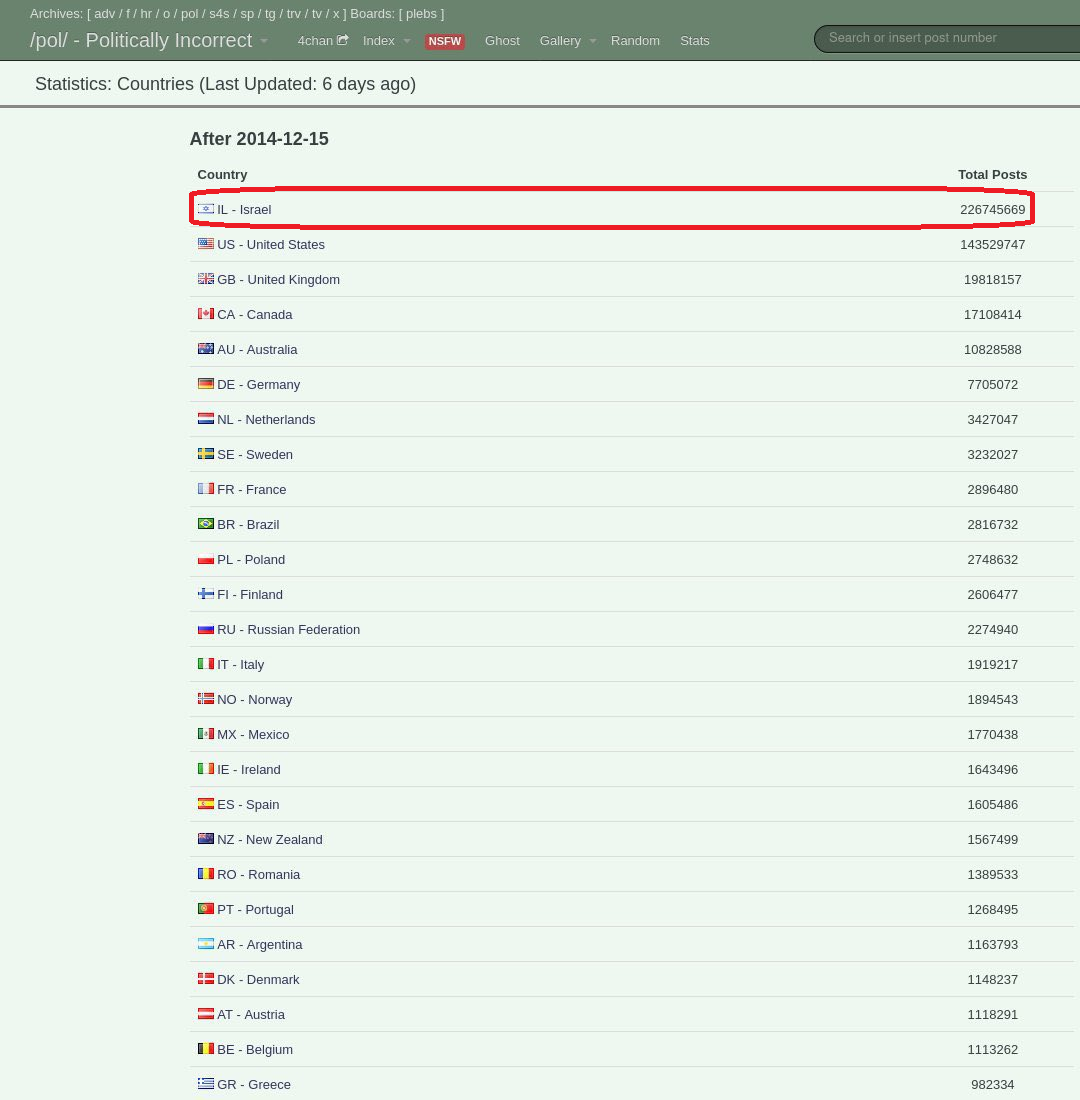Click the Russian Federation flag icon
1080x1100 pixels.
coord(206,629)
